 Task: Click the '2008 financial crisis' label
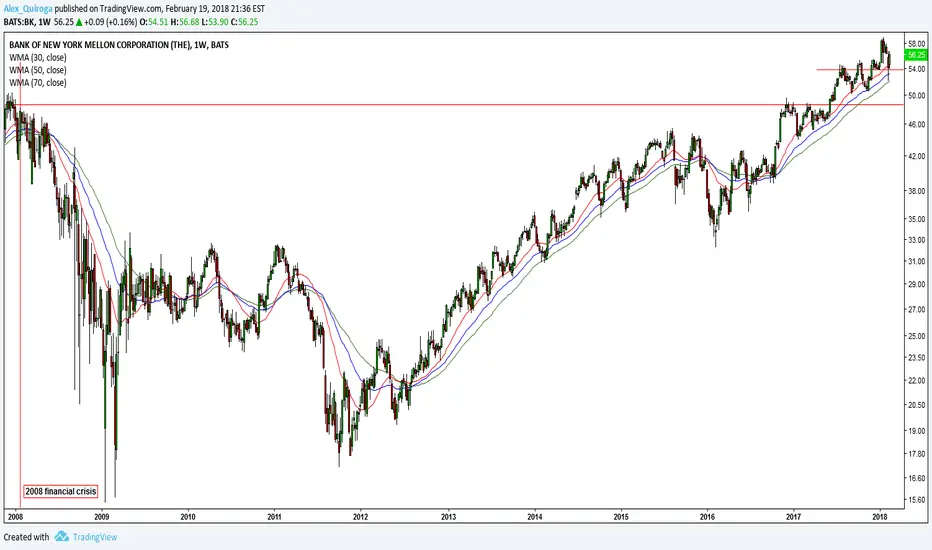61,491
